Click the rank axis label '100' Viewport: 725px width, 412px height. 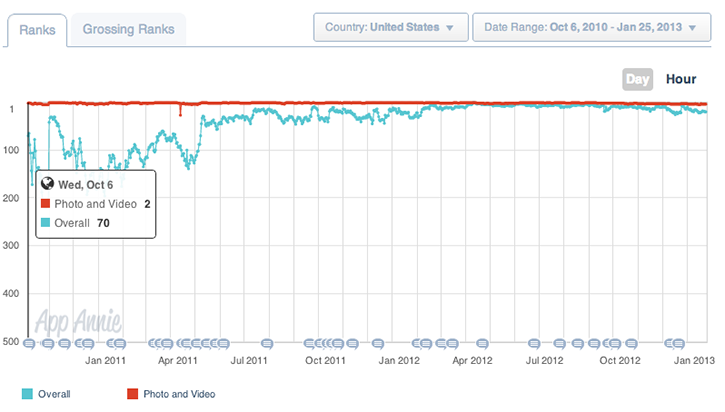pos(11,150)
